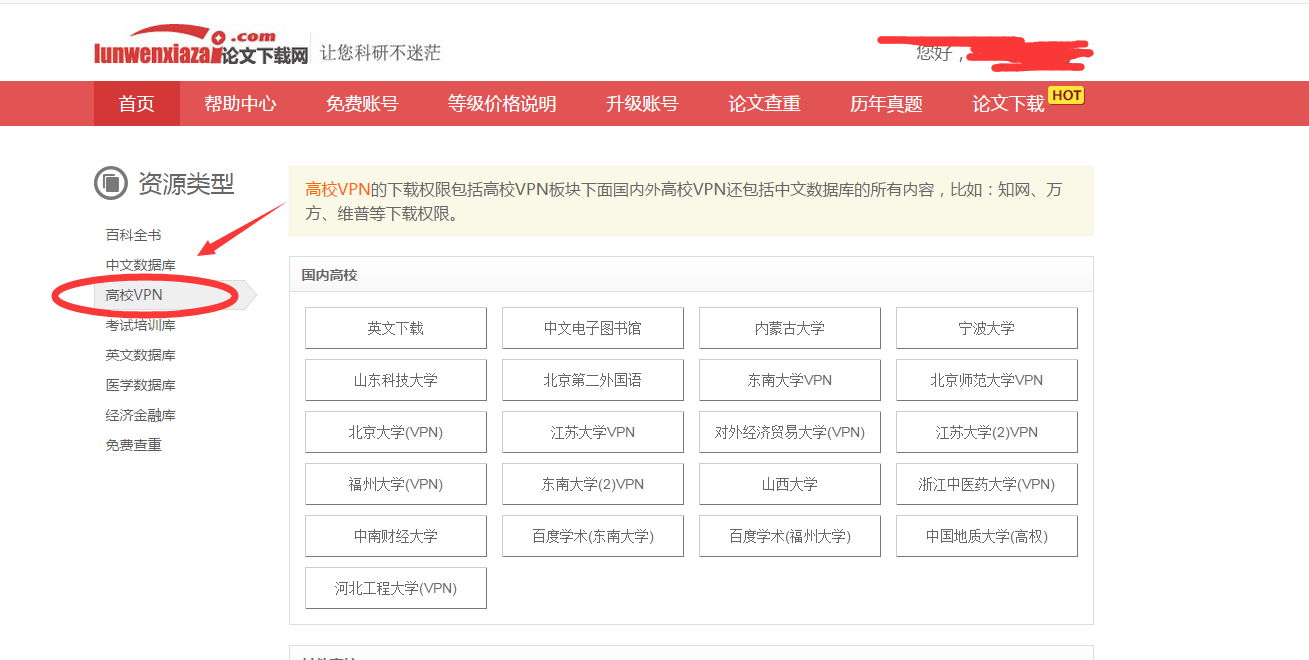Select 升级账号 in the top navigation

pyautogui.click(x=642, y=104)
